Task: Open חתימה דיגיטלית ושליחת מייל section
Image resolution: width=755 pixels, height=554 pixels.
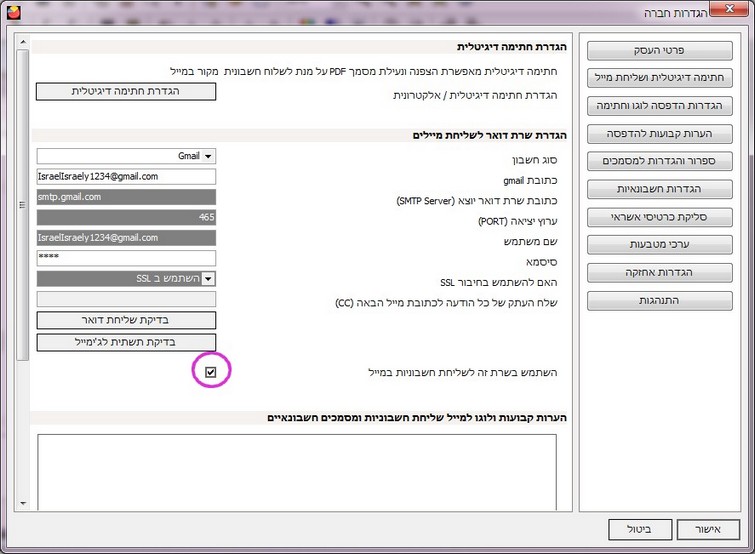Action: pos(660,78)
